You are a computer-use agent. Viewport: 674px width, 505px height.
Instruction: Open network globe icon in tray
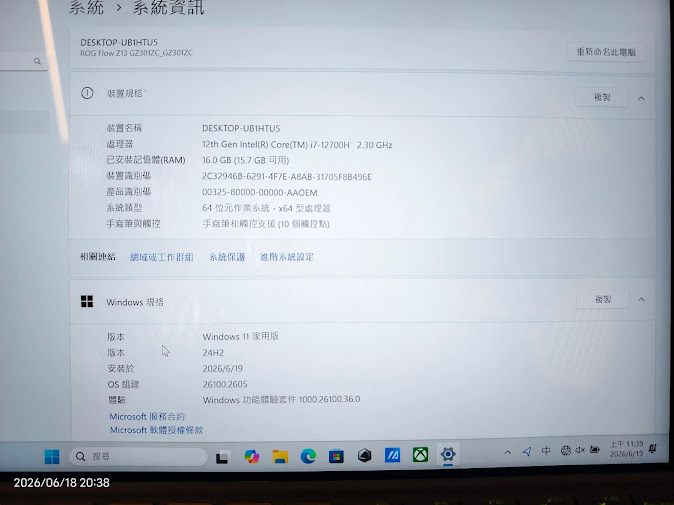566,450
